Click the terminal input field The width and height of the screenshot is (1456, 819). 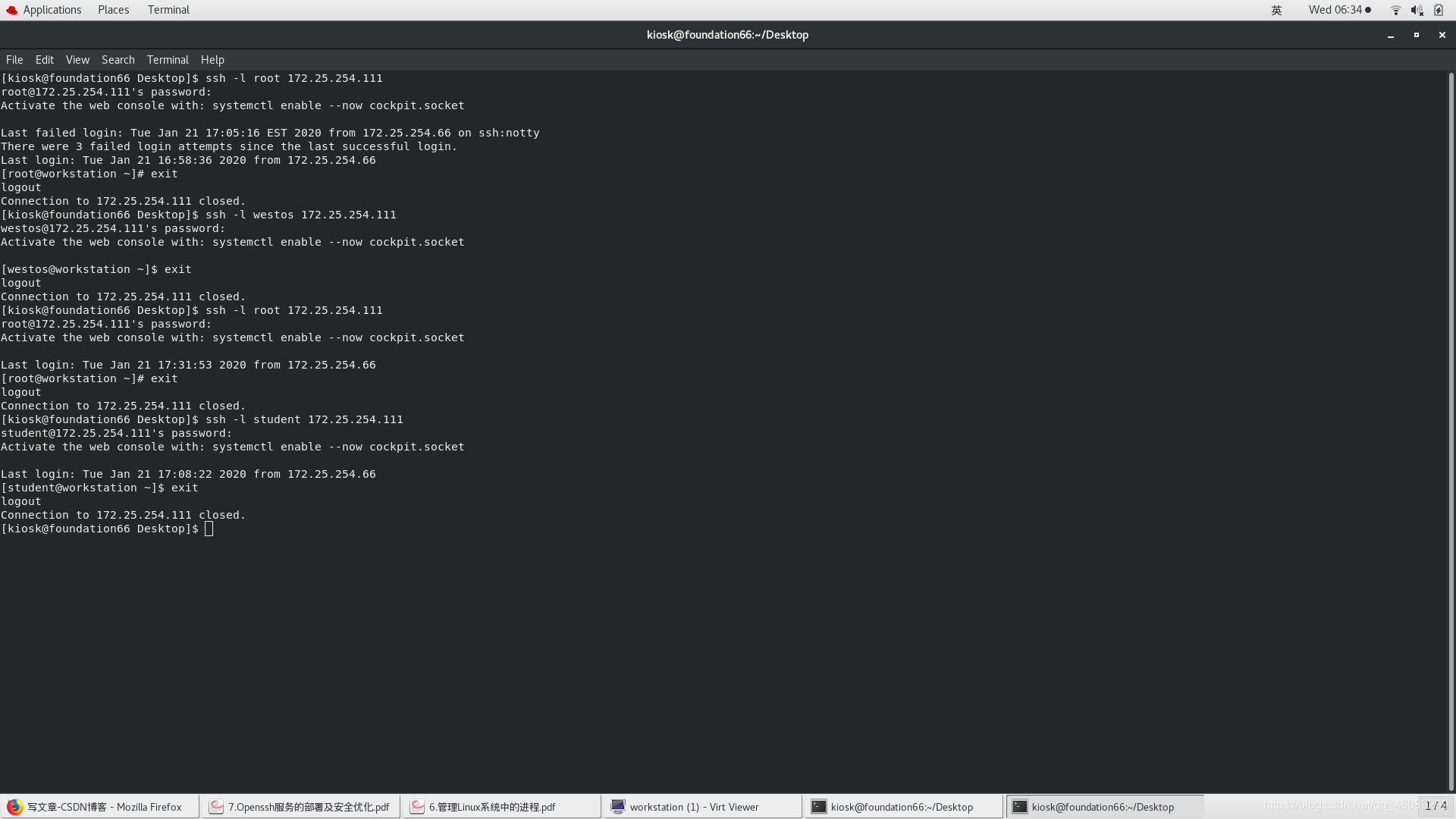click(x=209, y=528)
